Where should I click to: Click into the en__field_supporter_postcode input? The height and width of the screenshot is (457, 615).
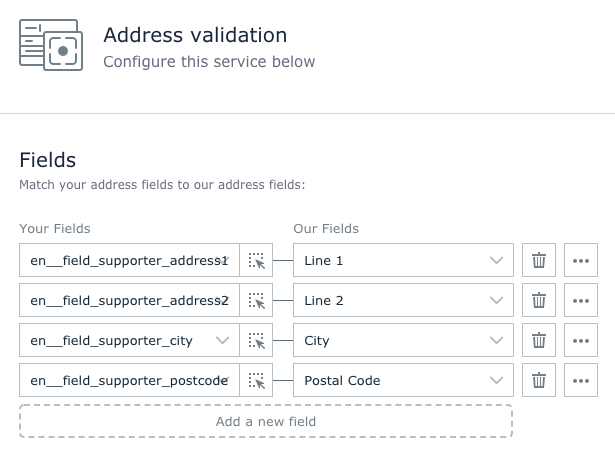coord(128,381)
